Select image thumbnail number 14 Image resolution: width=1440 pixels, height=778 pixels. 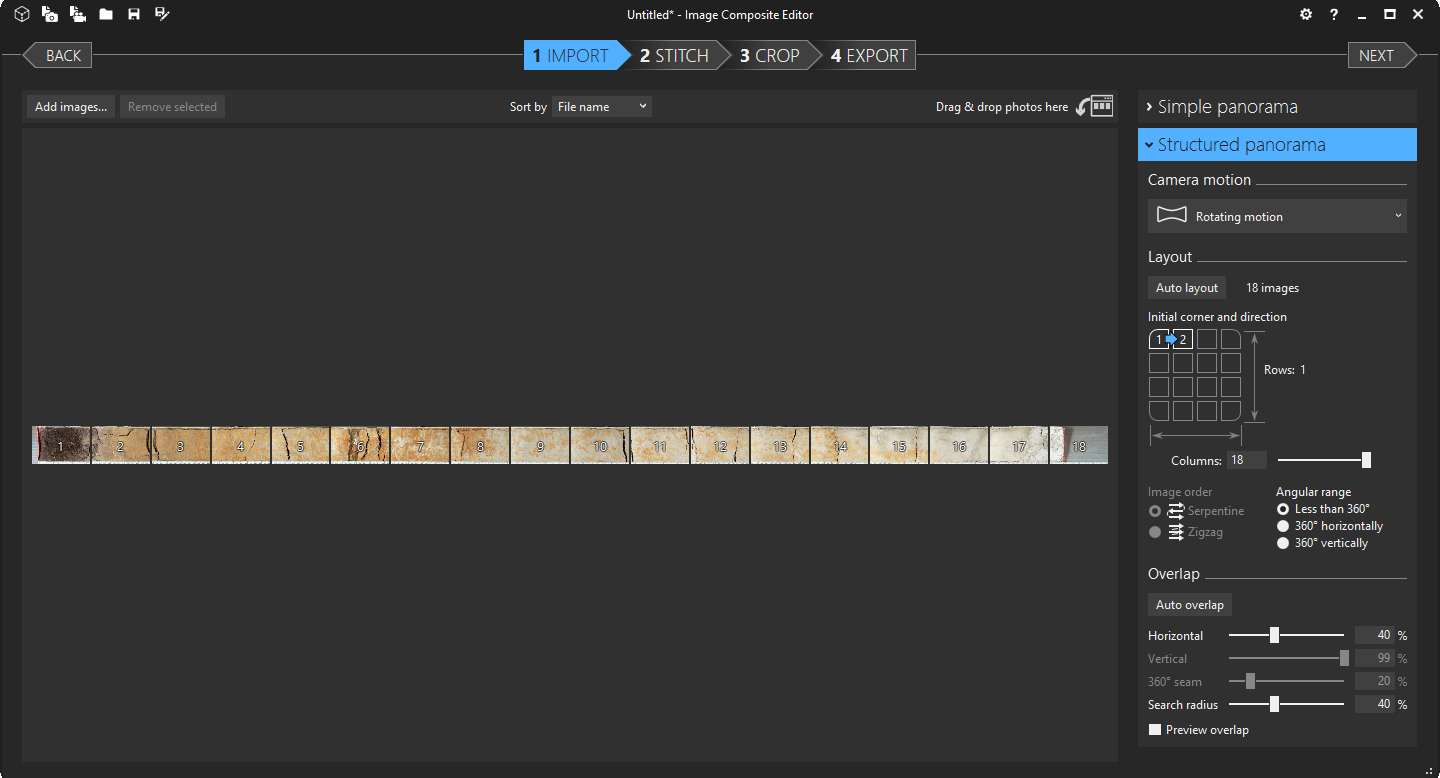840,445
